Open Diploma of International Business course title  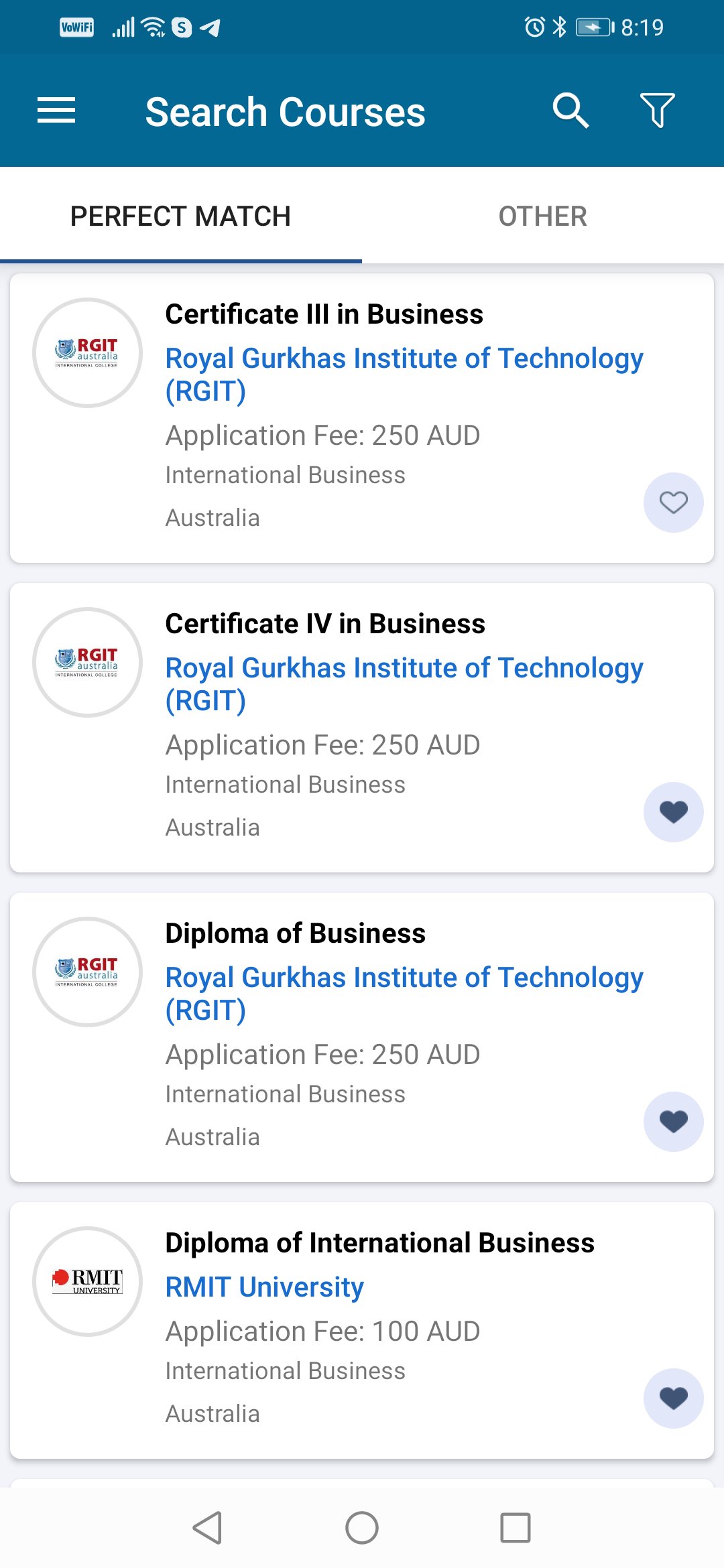pyautogui.click(x=379, y=1243)
